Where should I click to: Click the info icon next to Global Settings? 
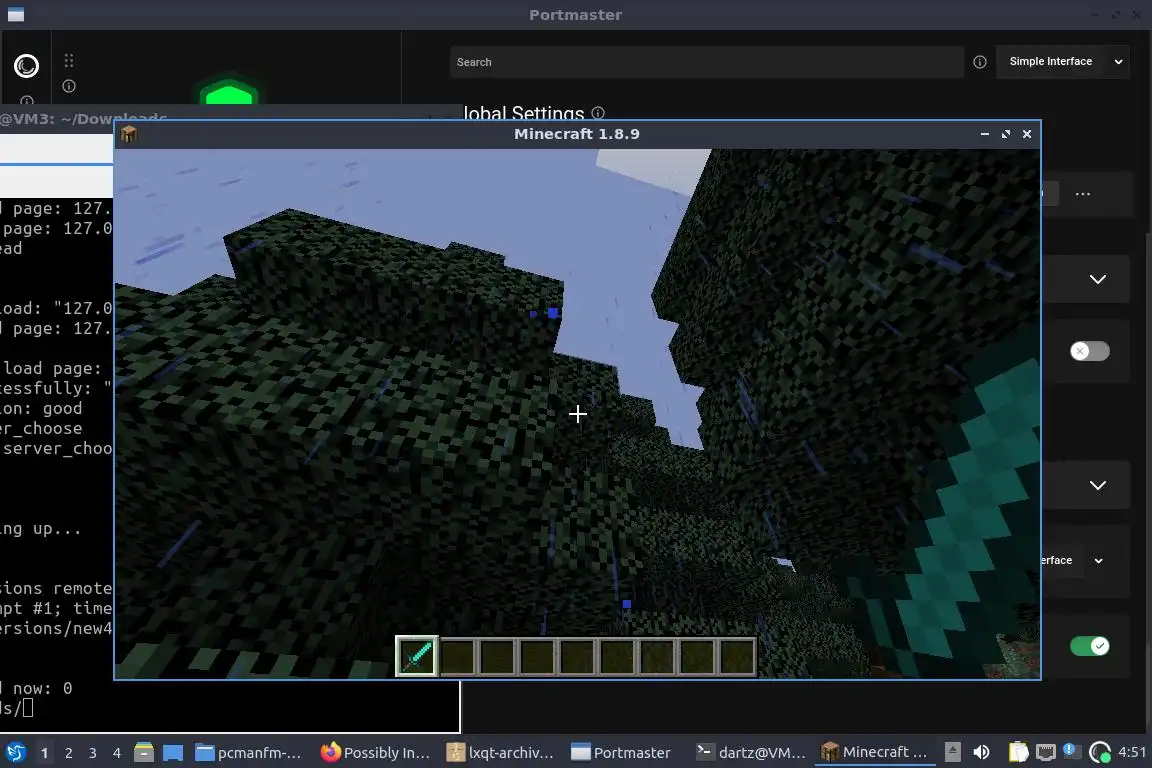[598, 112]
